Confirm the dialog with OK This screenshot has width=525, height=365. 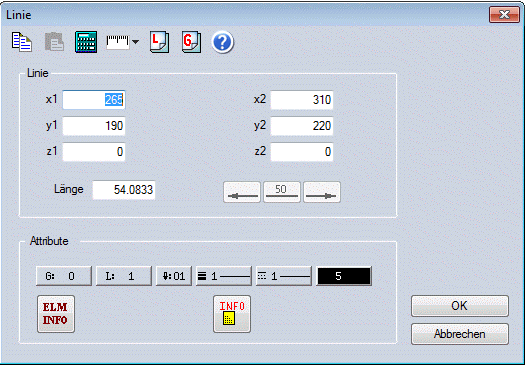click(x=460, y=306)
